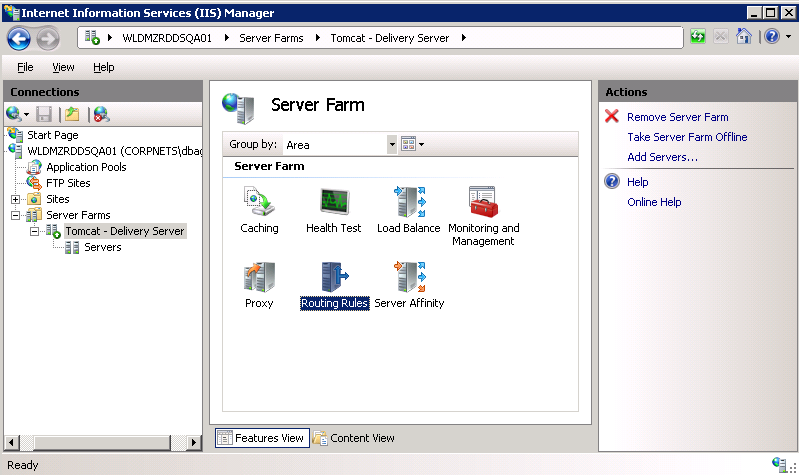Screen dimensions: 799x475
Task: Switch to Content View tab
Action: 354,438
